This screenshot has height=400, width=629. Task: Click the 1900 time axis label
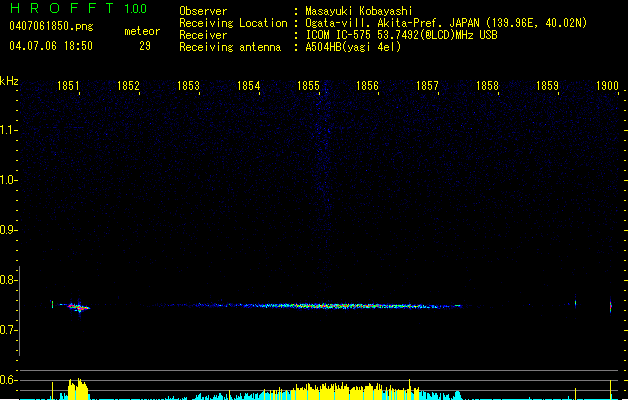tap(607, 85)
